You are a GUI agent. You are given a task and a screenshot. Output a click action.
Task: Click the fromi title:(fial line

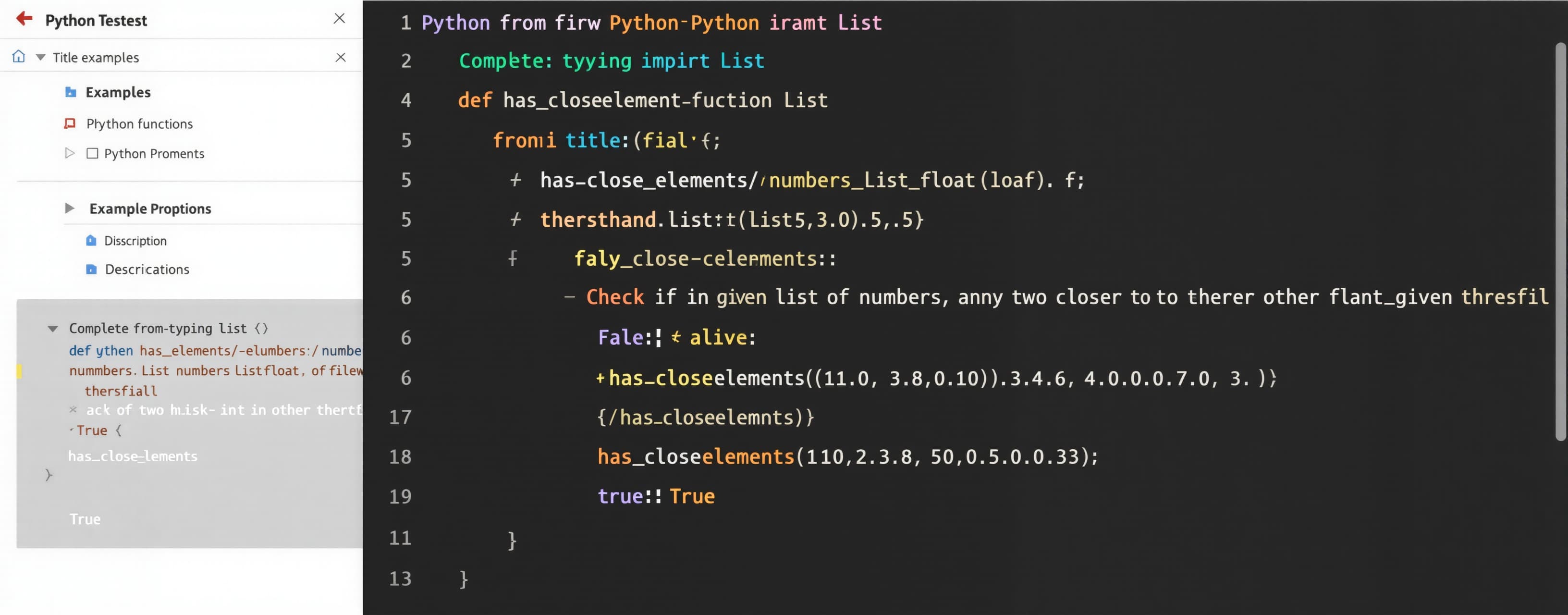607,141
